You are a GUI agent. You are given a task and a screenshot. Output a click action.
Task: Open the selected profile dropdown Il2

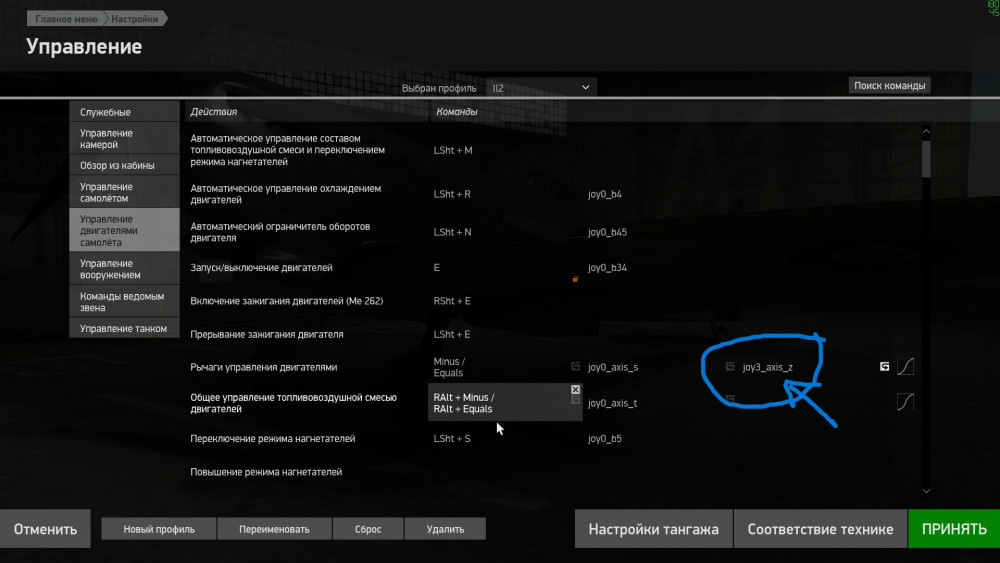click(x=541, y=87)
